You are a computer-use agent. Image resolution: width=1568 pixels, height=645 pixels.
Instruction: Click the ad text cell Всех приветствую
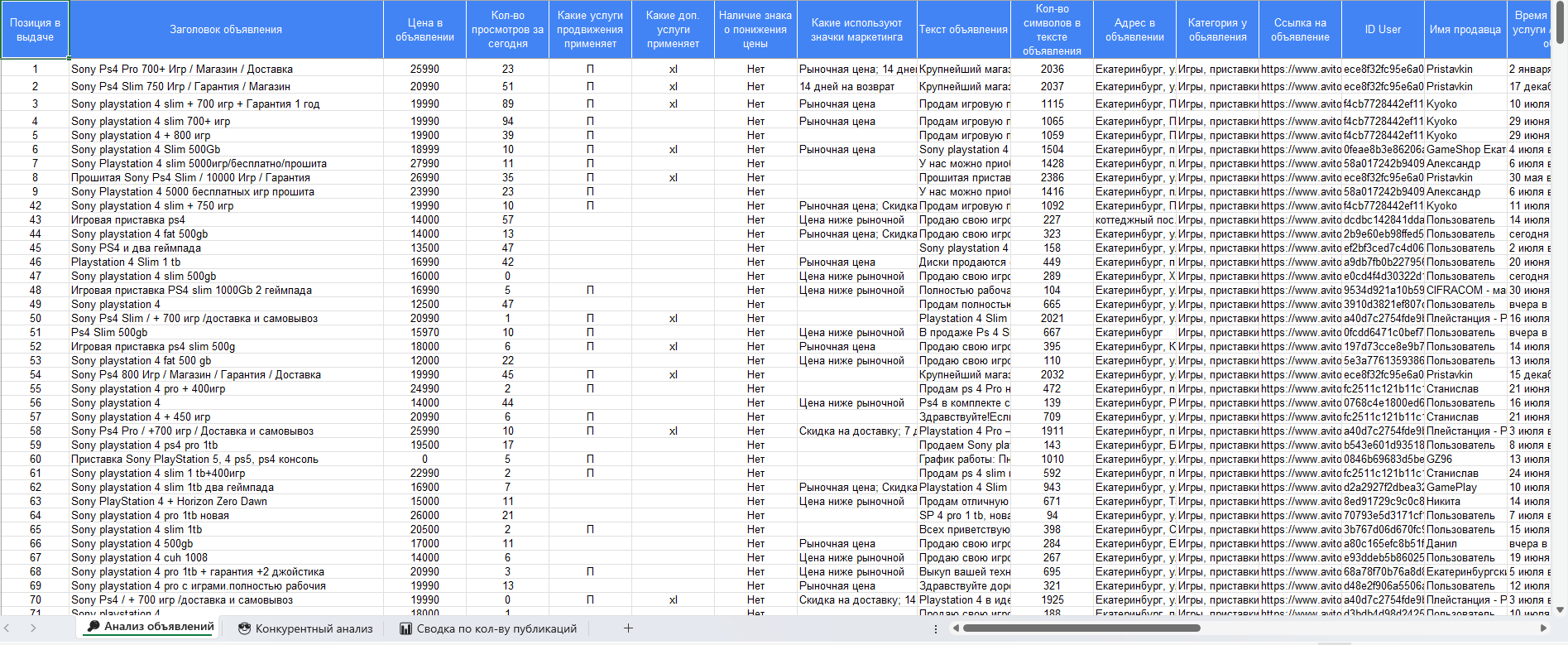pyautogui.click(x=964, y=530)
